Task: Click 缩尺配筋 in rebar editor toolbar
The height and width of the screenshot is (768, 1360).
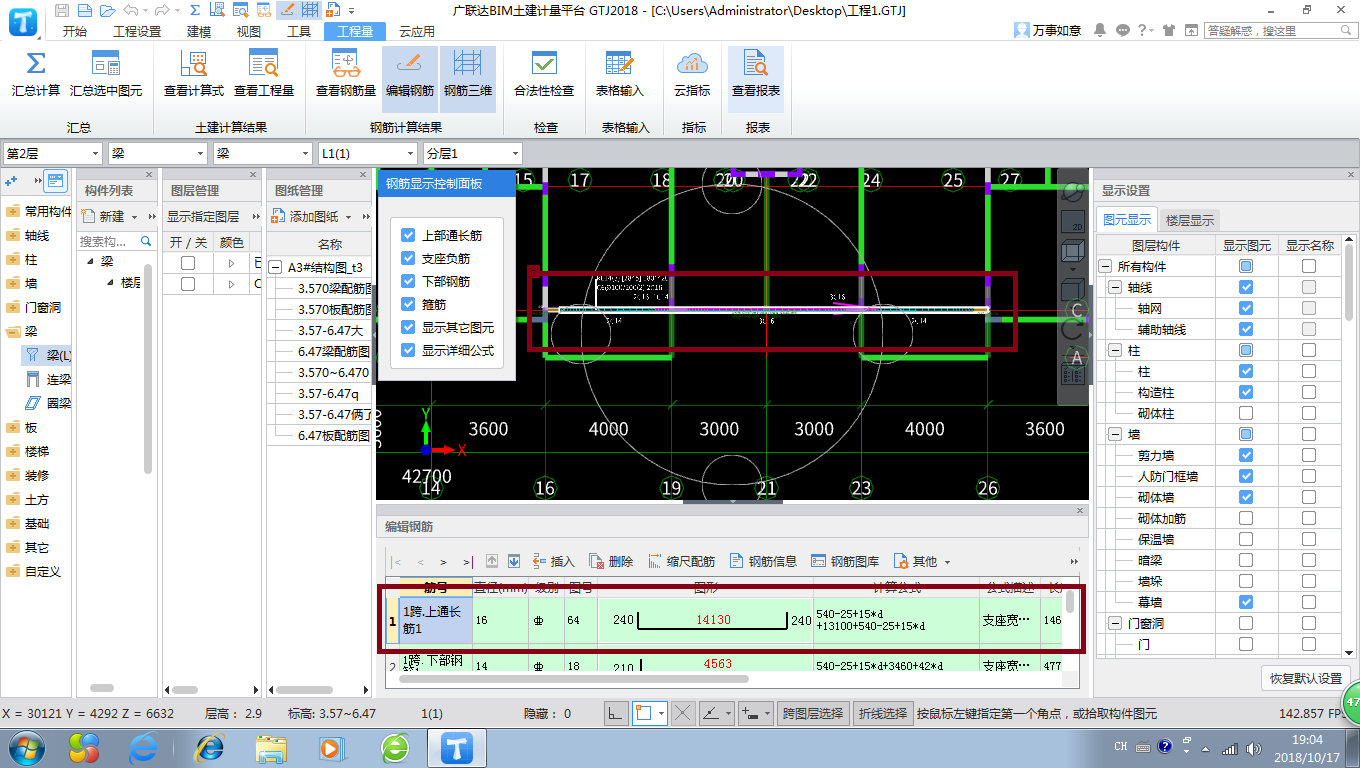Action: [681, 561]
